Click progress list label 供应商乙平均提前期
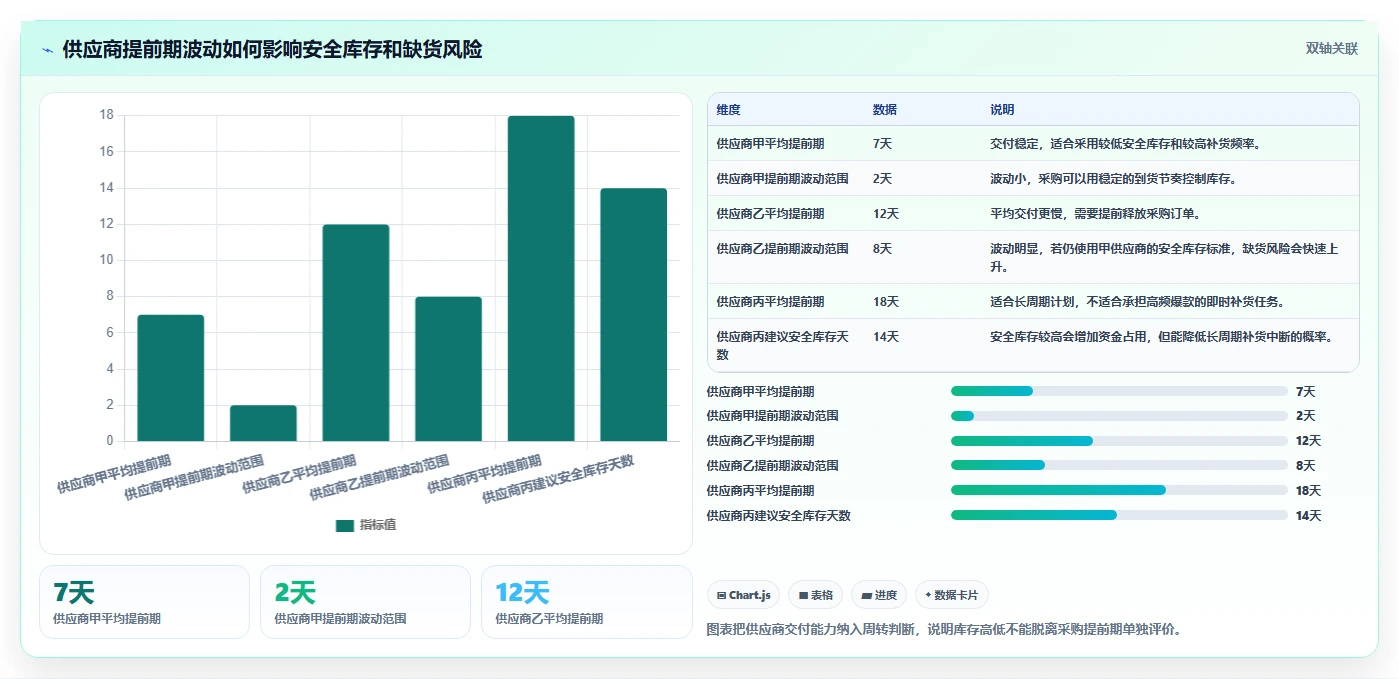This screenshot has height=679, width=1399. coord(760,441)
